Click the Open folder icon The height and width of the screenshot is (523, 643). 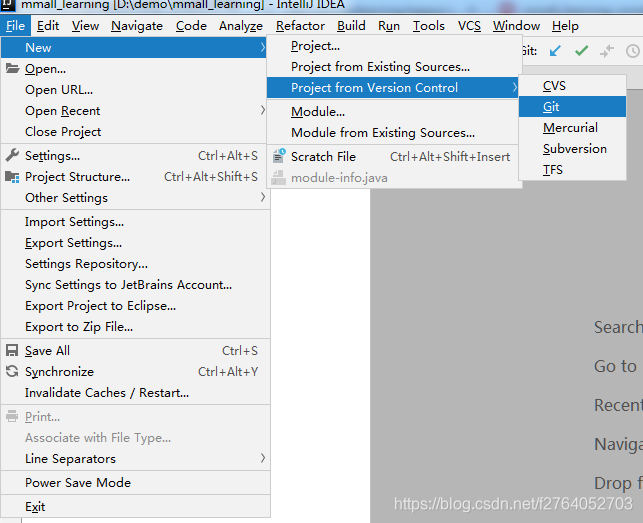tap(12, 68)
